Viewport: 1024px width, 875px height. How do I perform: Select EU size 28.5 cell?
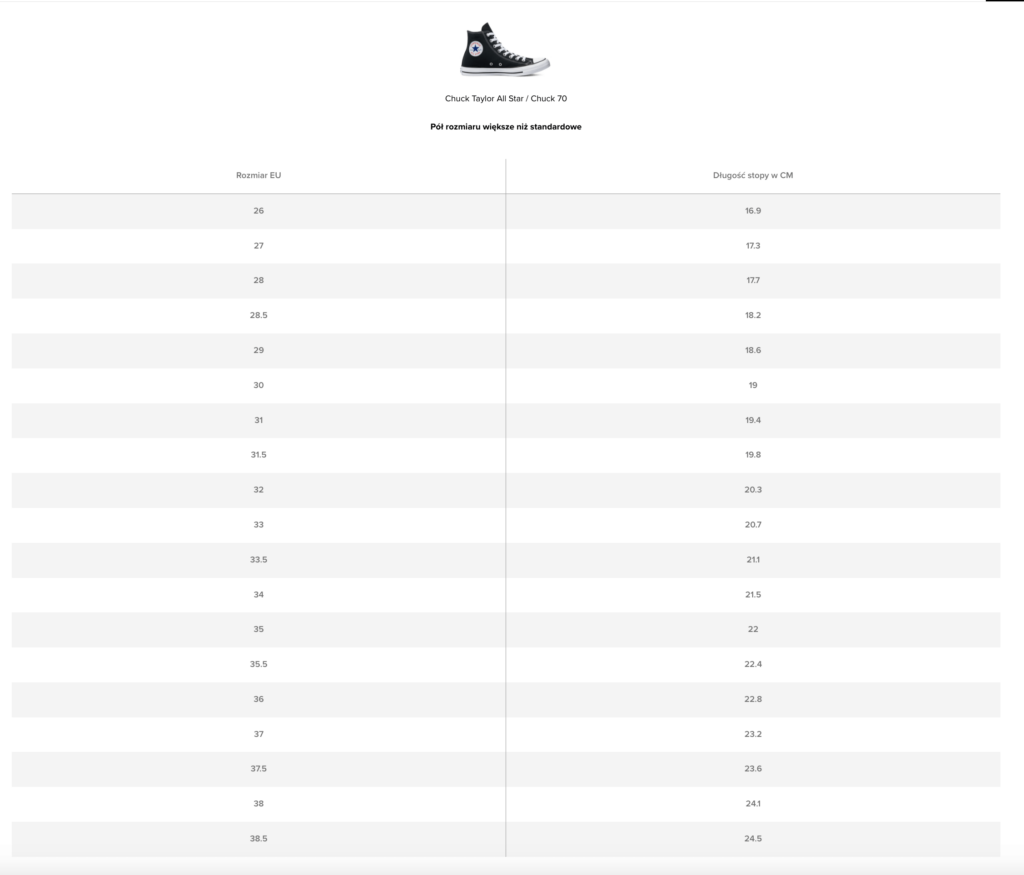pyautogui.click(x=258, y=315)
